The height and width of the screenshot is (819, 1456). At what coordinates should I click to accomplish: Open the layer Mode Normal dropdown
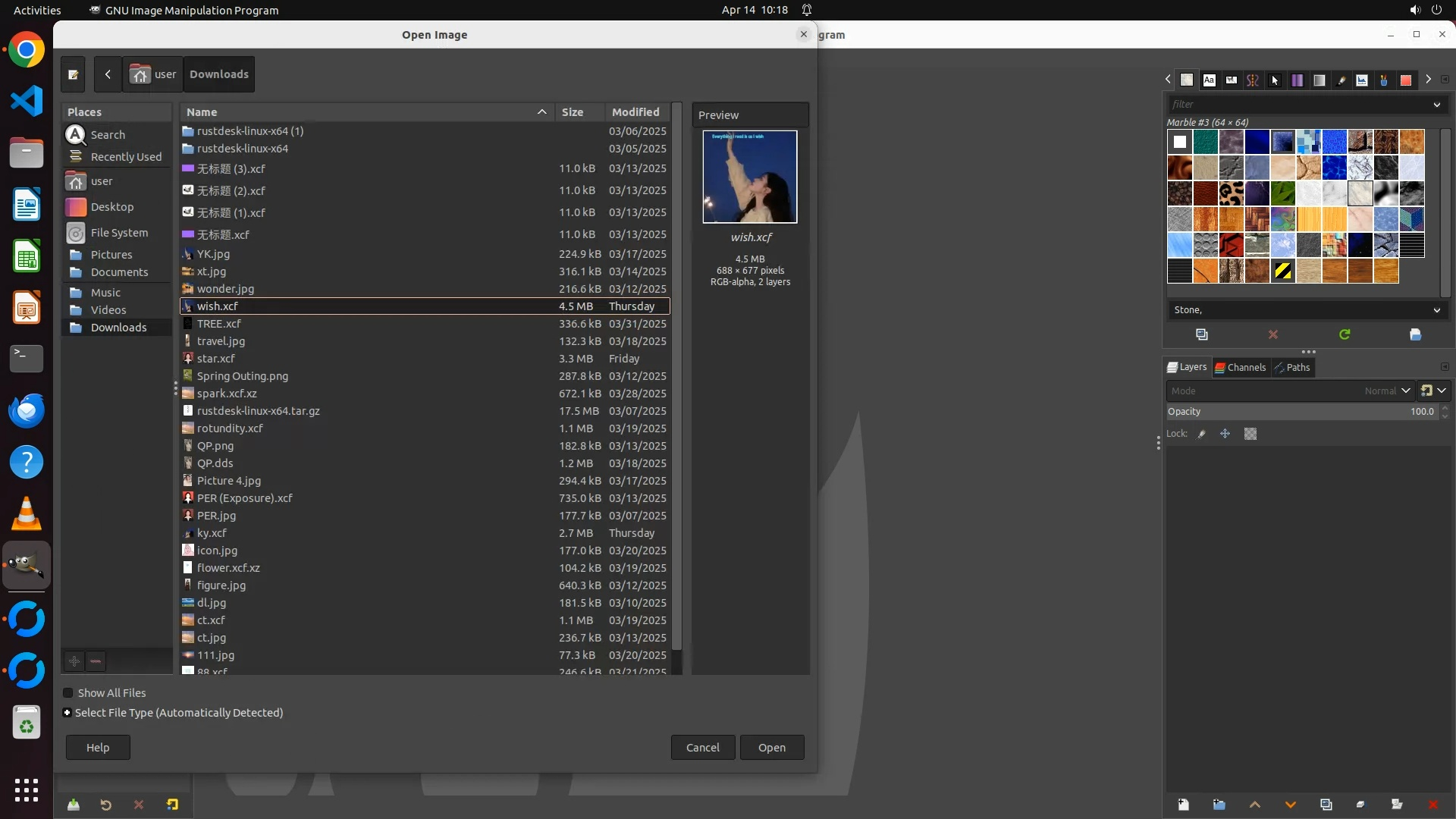tap(1289, 391)
